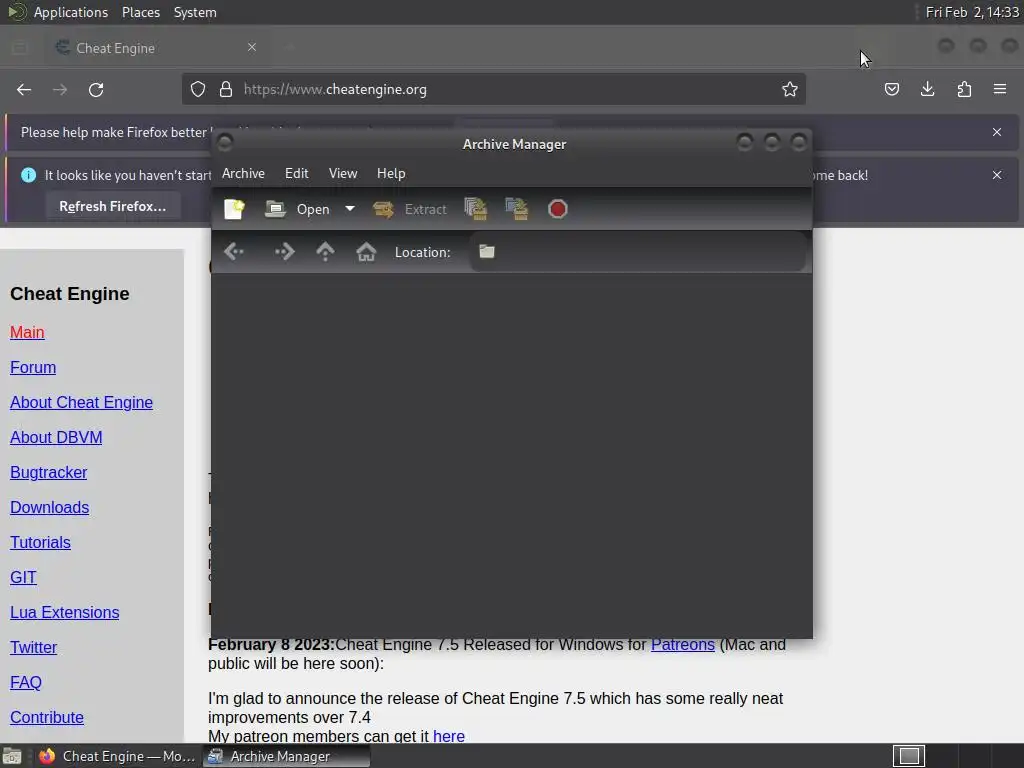Click the Refresh Firefox… button
Viewport: 1024px width, 768px height.
pyautogui.click(x=113, y=206)
